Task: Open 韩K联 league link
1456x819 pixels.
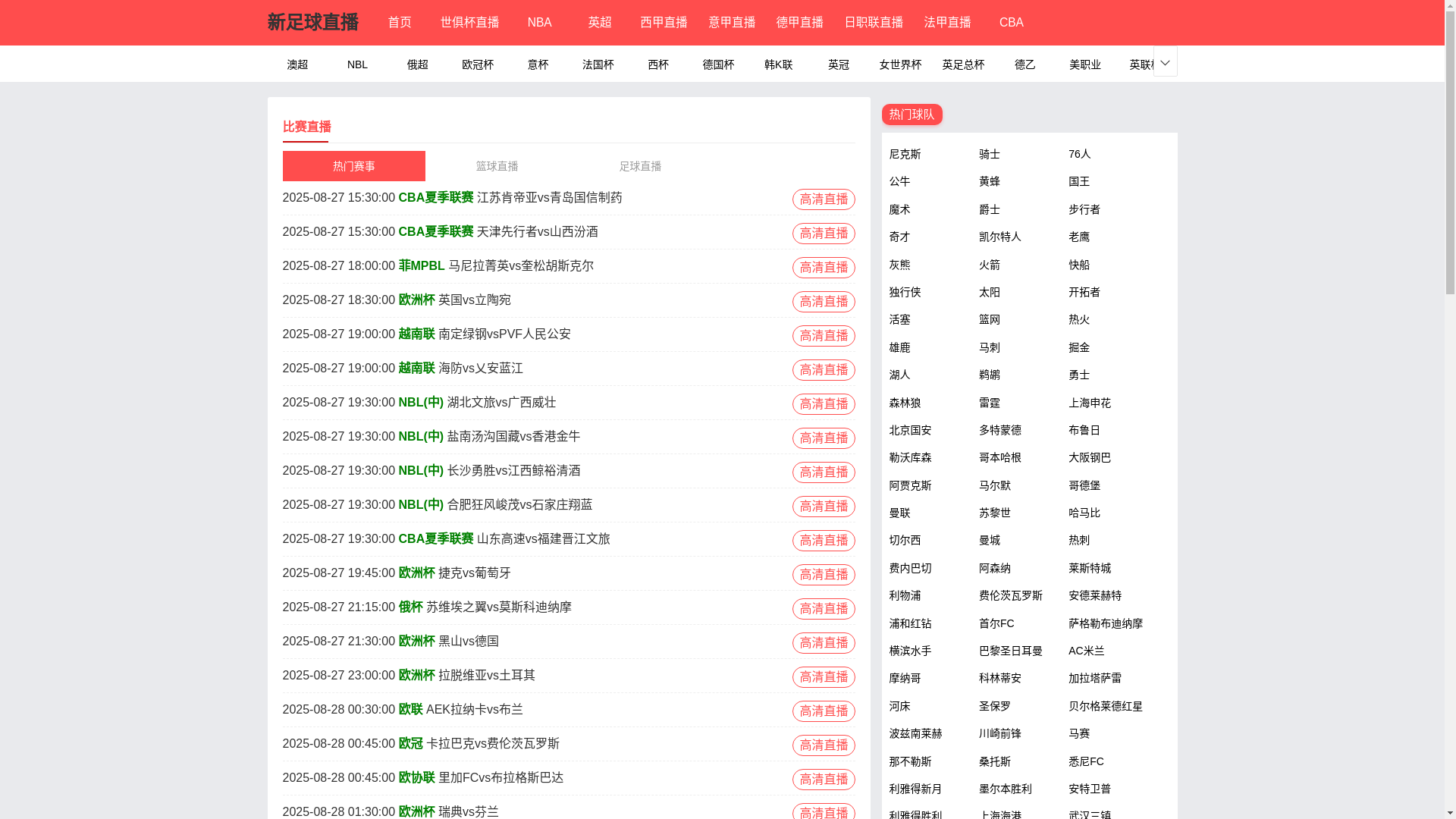Action: tap(778, 64)
